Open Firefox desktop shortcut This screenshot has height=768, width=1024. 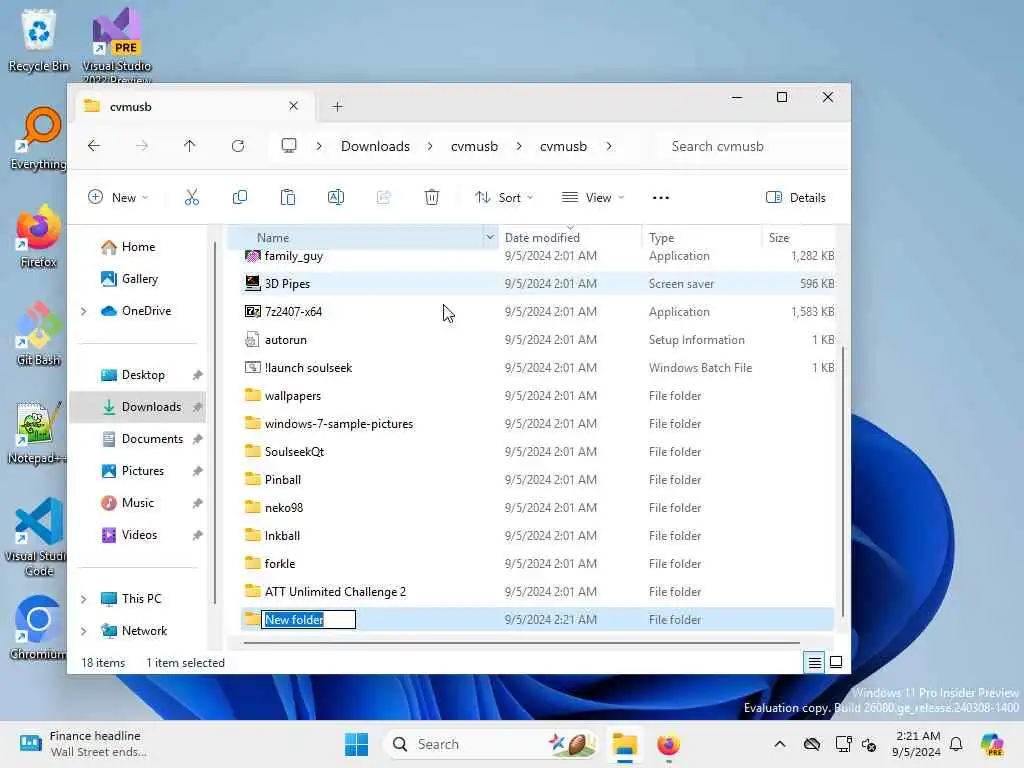(39, 236)
